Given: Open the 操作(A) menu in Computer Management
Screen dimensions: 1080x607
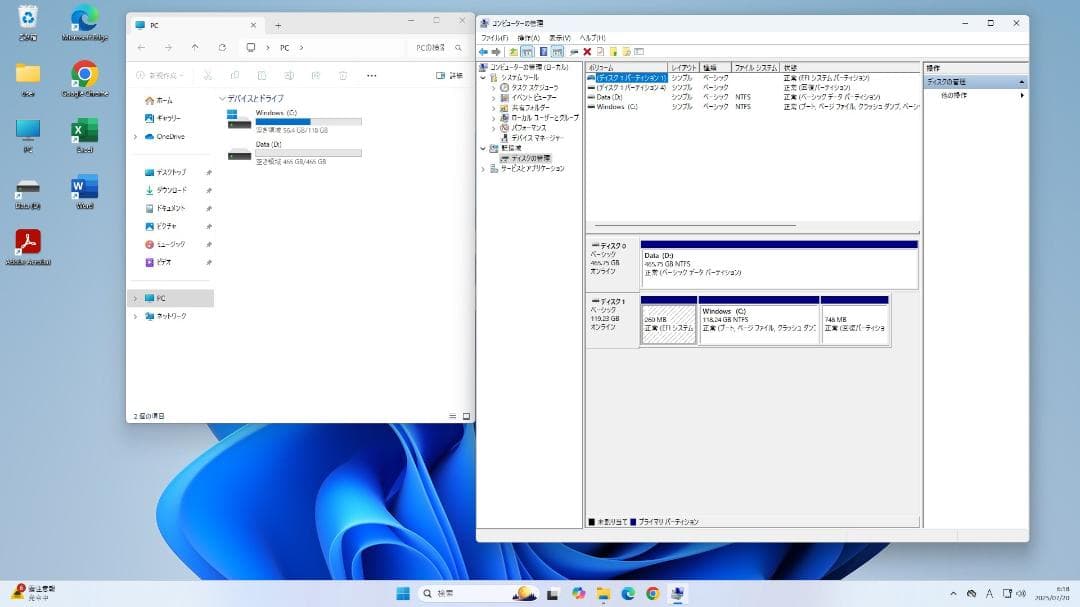Looking at the screenshot, I should [529, 40].
